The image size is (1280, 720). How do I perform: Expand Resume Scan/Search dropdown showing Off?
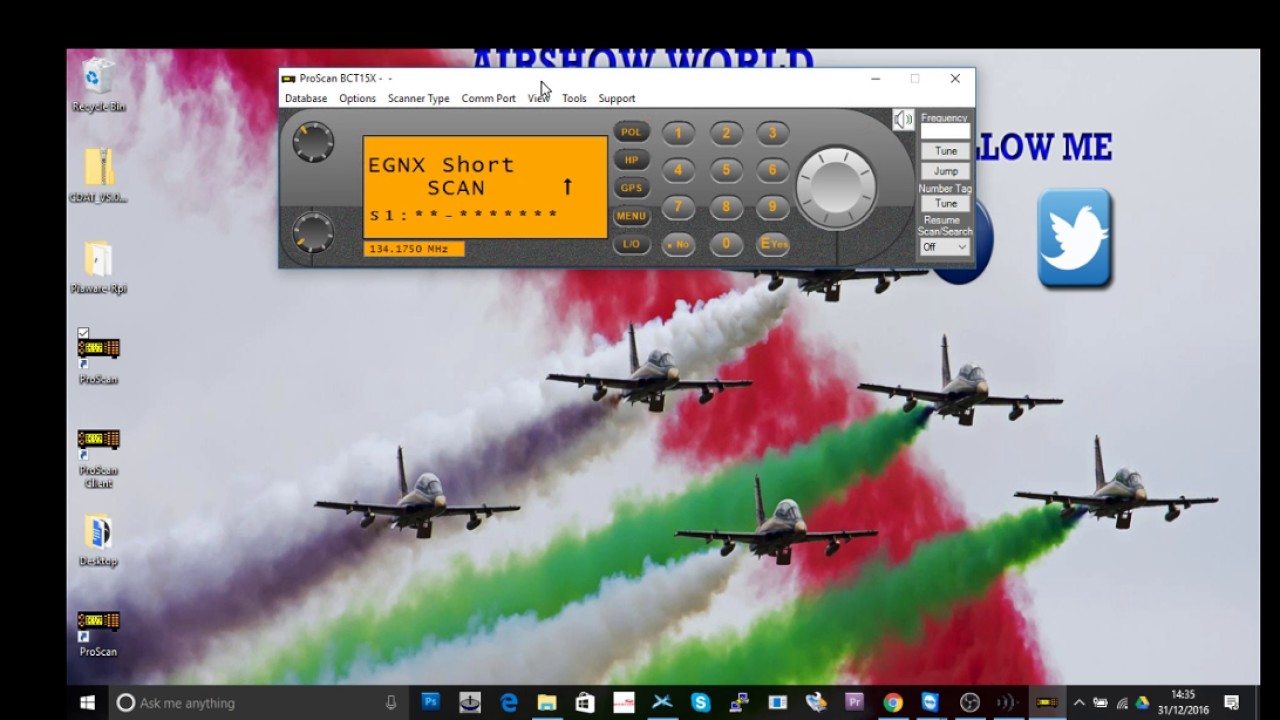click(x=945, y=247)
